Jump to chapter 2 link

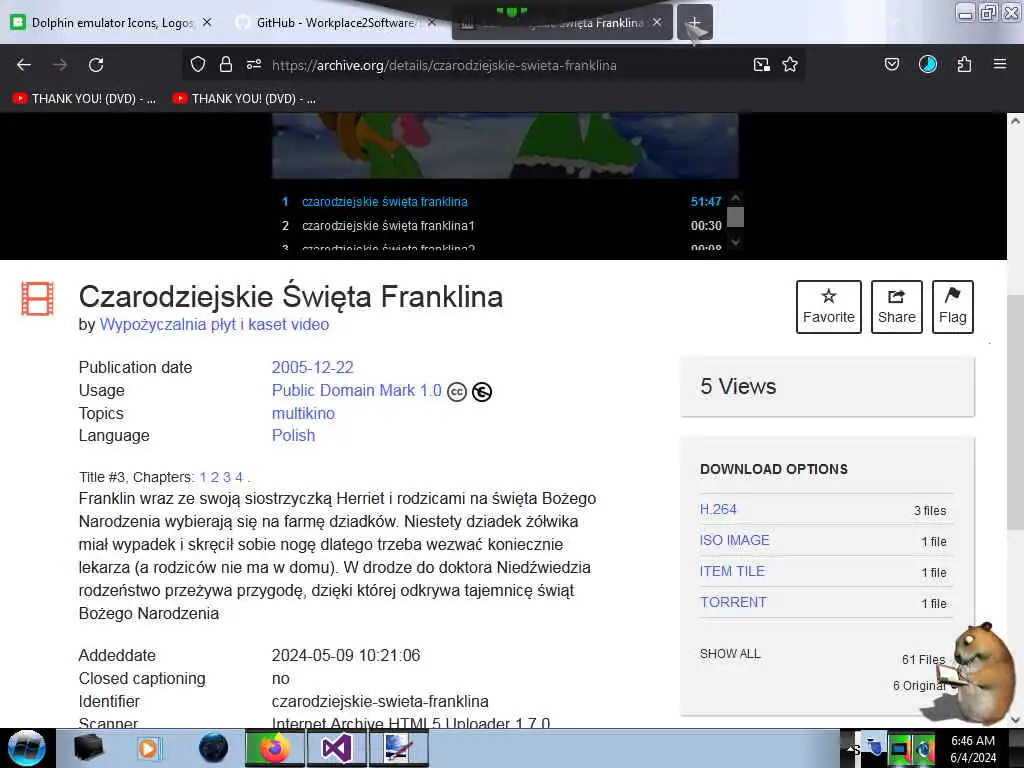click(x=215, y=477)
